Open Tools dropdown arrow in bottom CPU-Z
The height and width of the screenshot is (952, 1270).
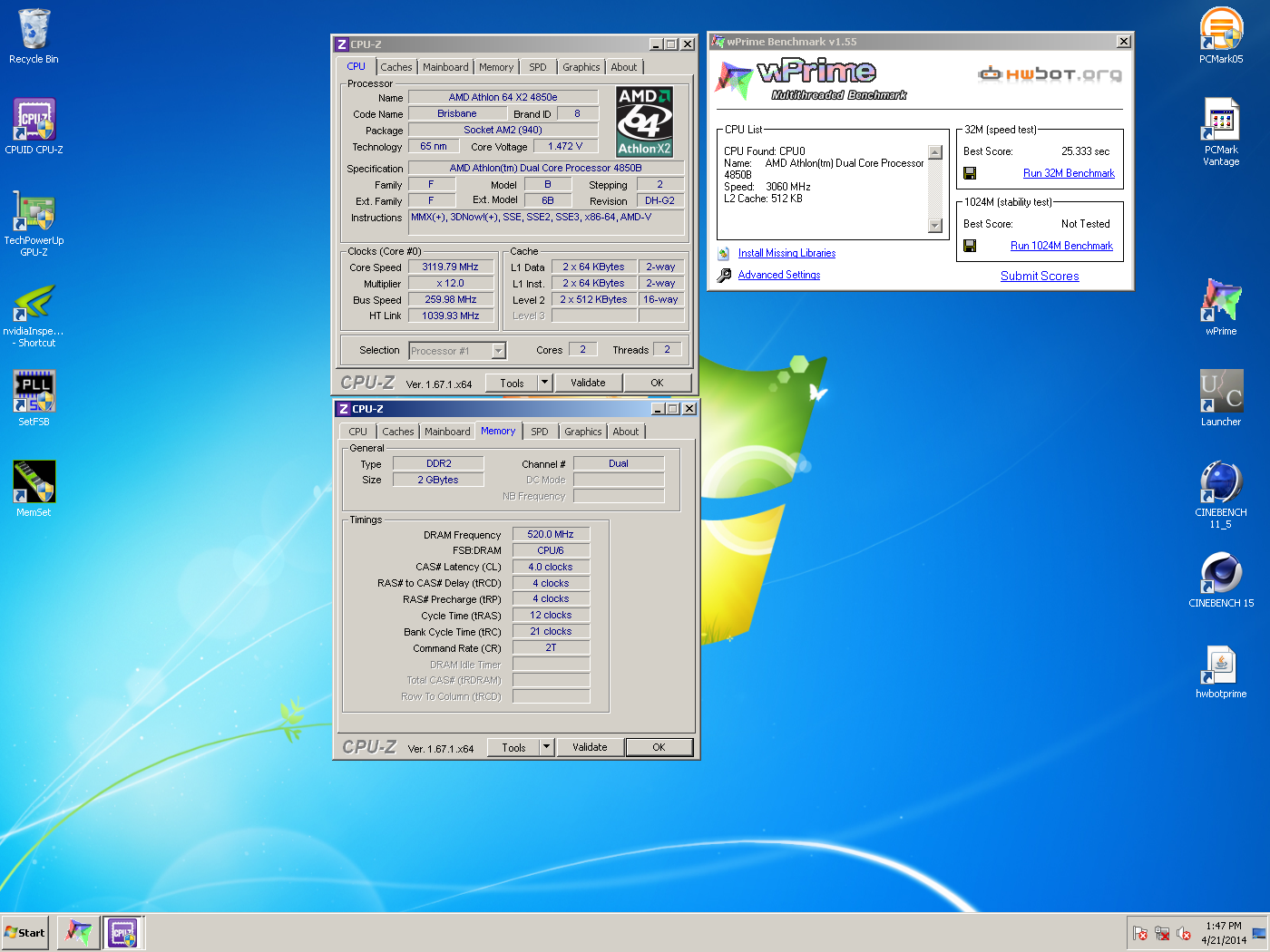(x=547, y=747)
